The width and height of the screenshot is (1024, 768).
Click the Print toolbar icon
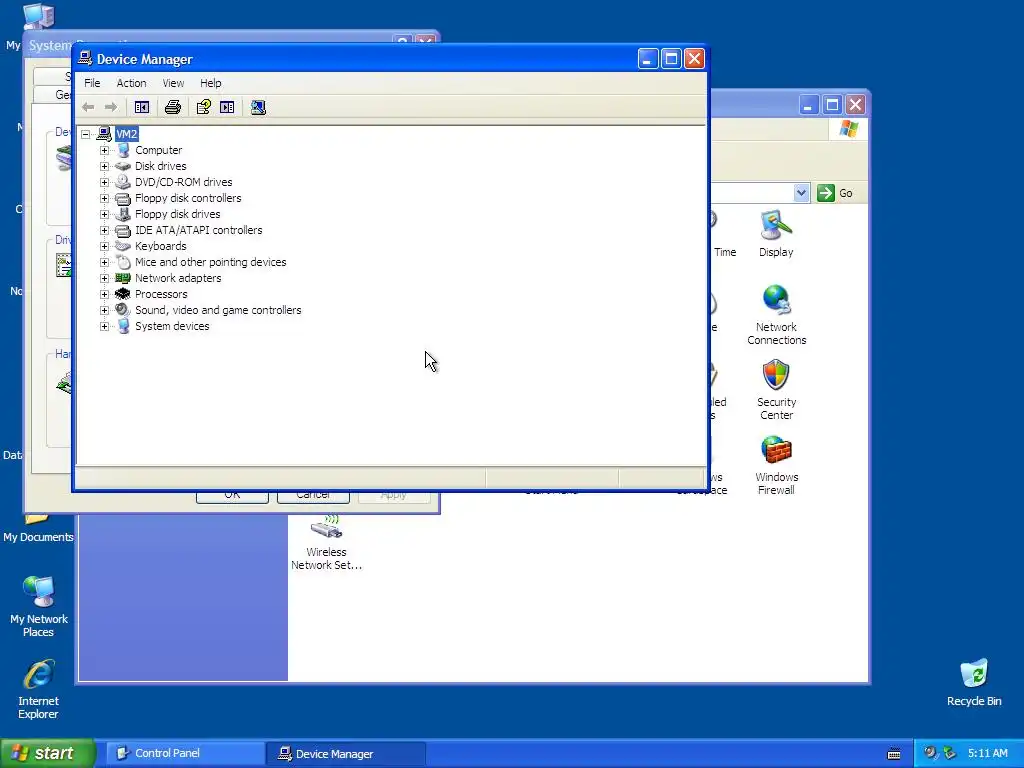pyautogui.click(x=172, y=107)
